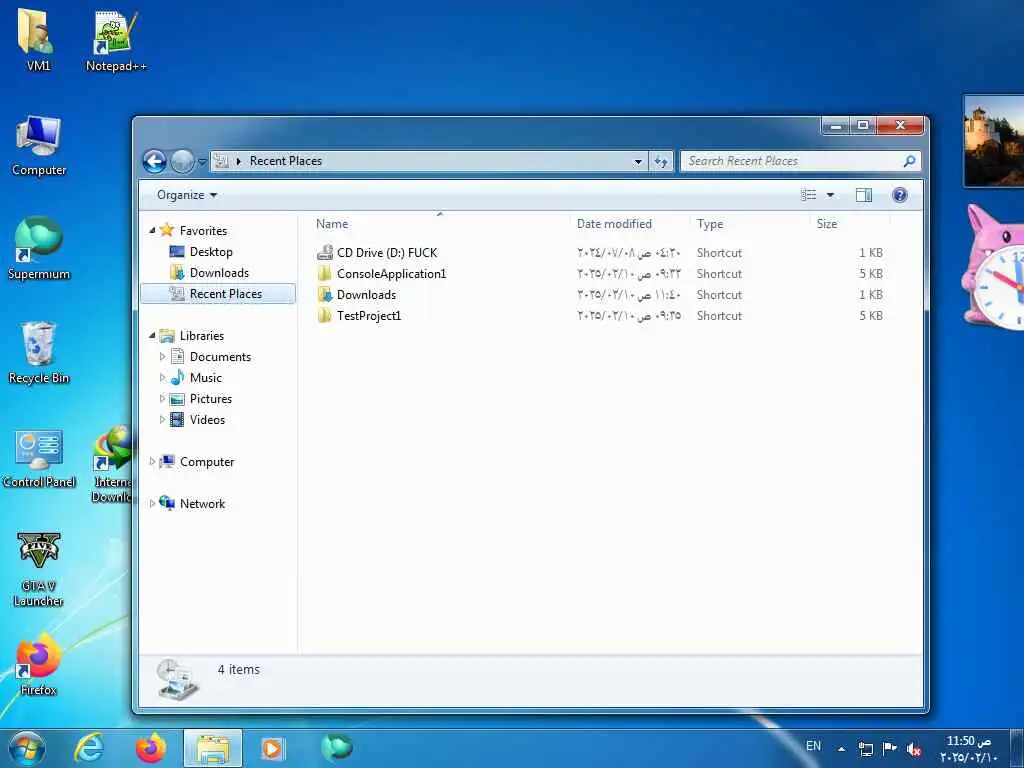Expand Network in navigation pane

click(152, 504)
